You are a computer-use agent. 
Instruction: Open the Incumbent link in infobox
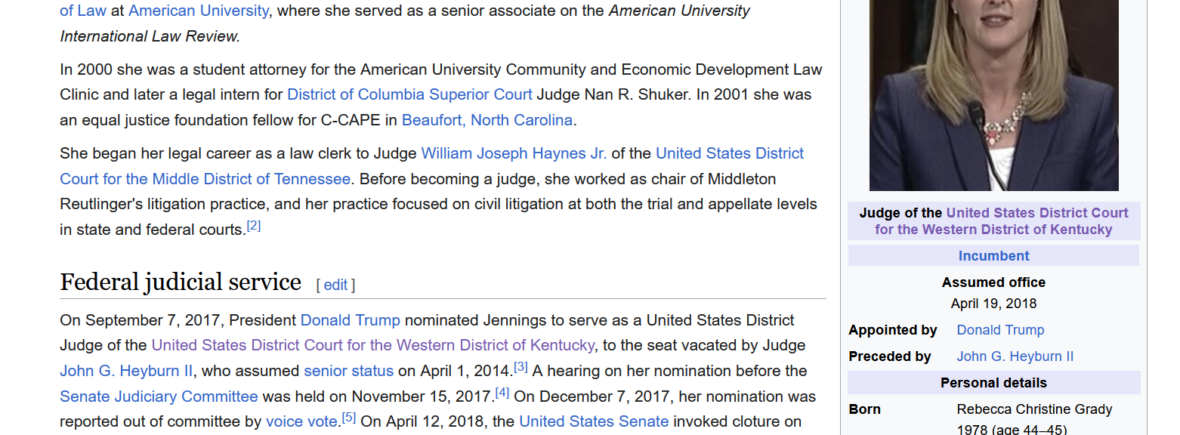(x=993, y=256)
